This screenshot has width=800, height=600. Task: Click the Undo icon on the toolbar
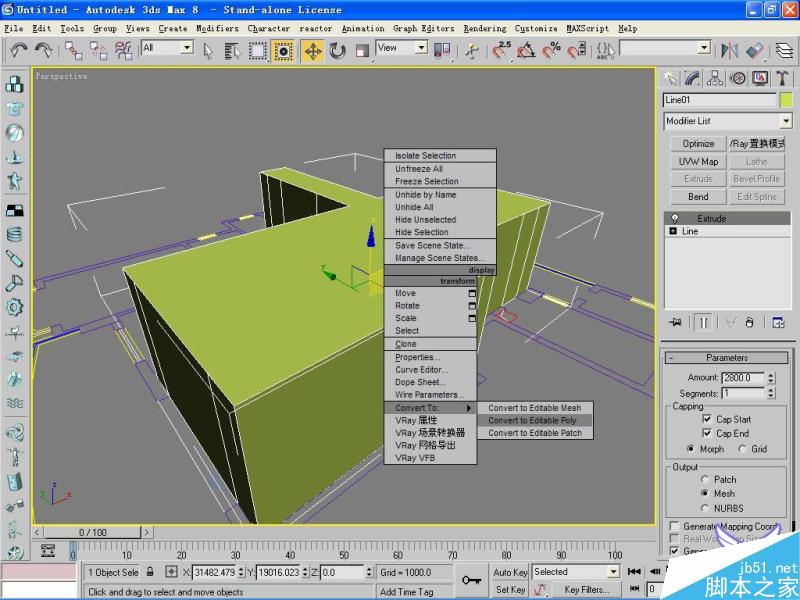(x=18, y=50)
